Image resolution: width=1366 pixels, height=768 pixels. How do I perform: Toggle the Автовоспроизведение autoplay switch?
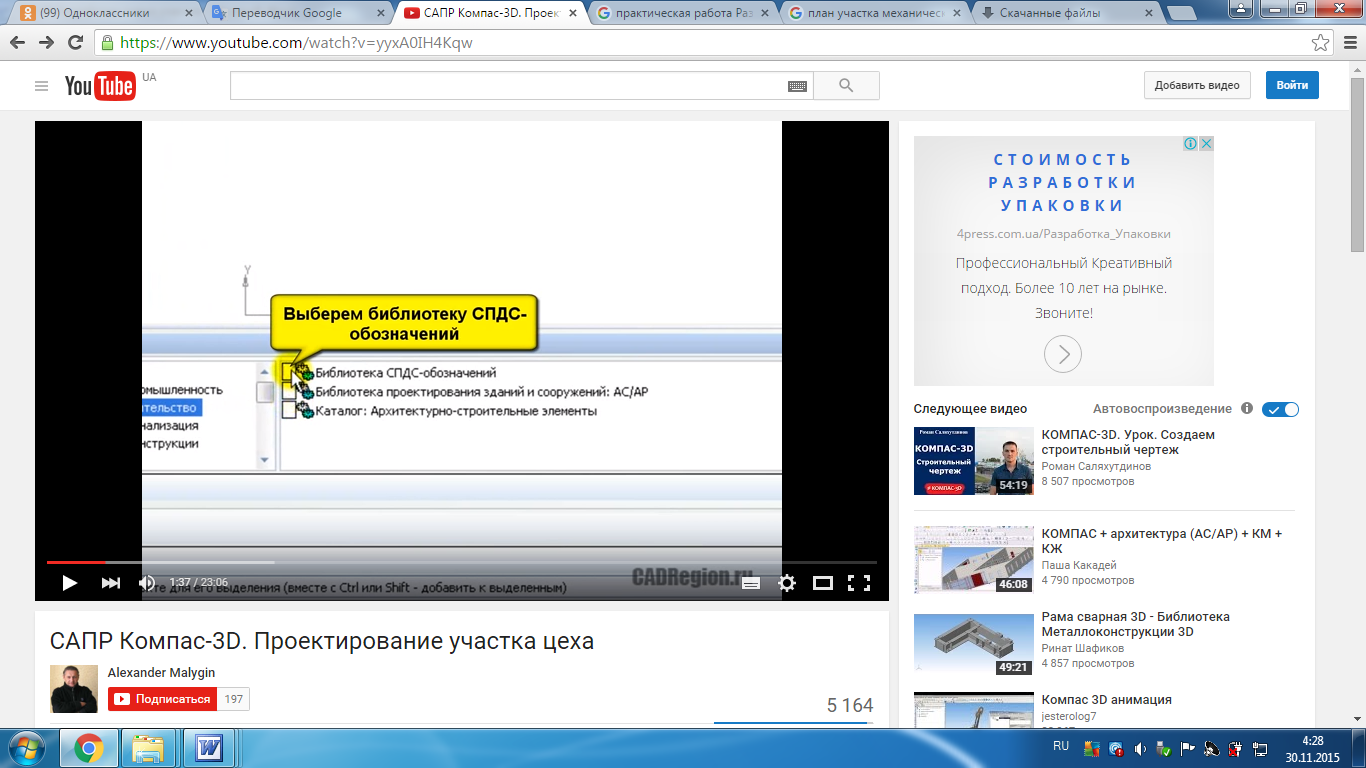[x=1280, y=409]
